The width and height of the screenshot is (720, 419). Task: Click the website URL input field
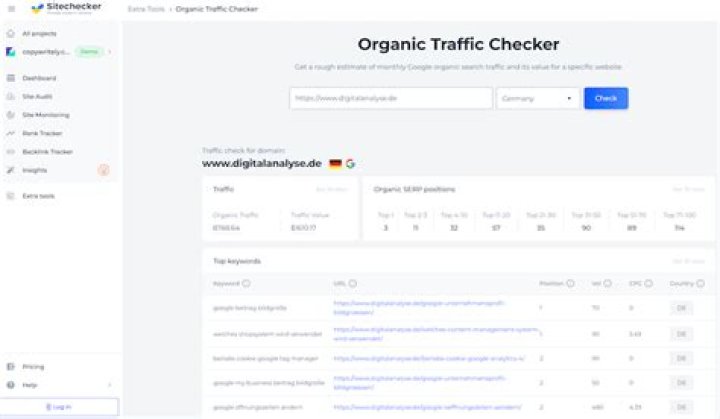(391, 98)
